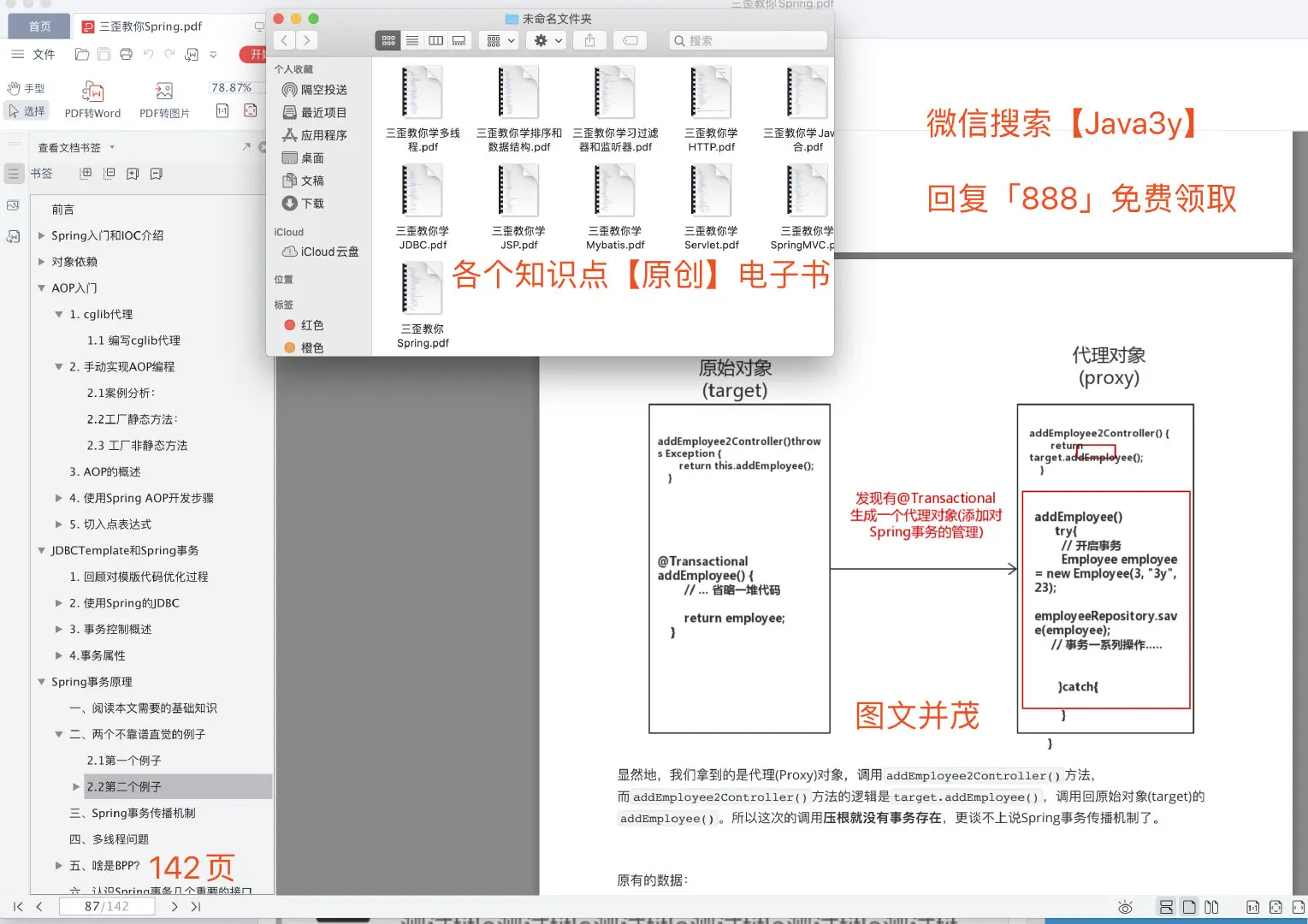Viewport: 1308px width, 924px height.
Task: Open Finder action gear dropdown
Action: [546, 40]
